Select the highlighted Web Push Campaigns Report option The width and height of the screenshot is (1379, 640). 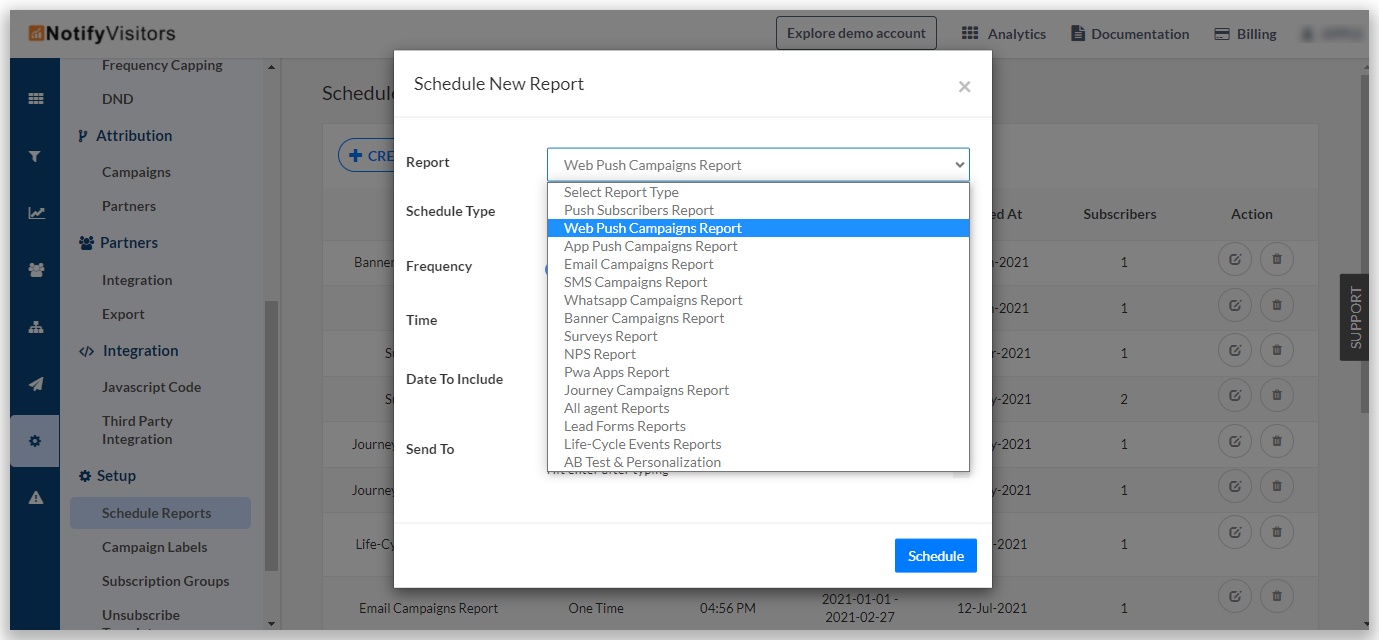(x=758, y=228)
